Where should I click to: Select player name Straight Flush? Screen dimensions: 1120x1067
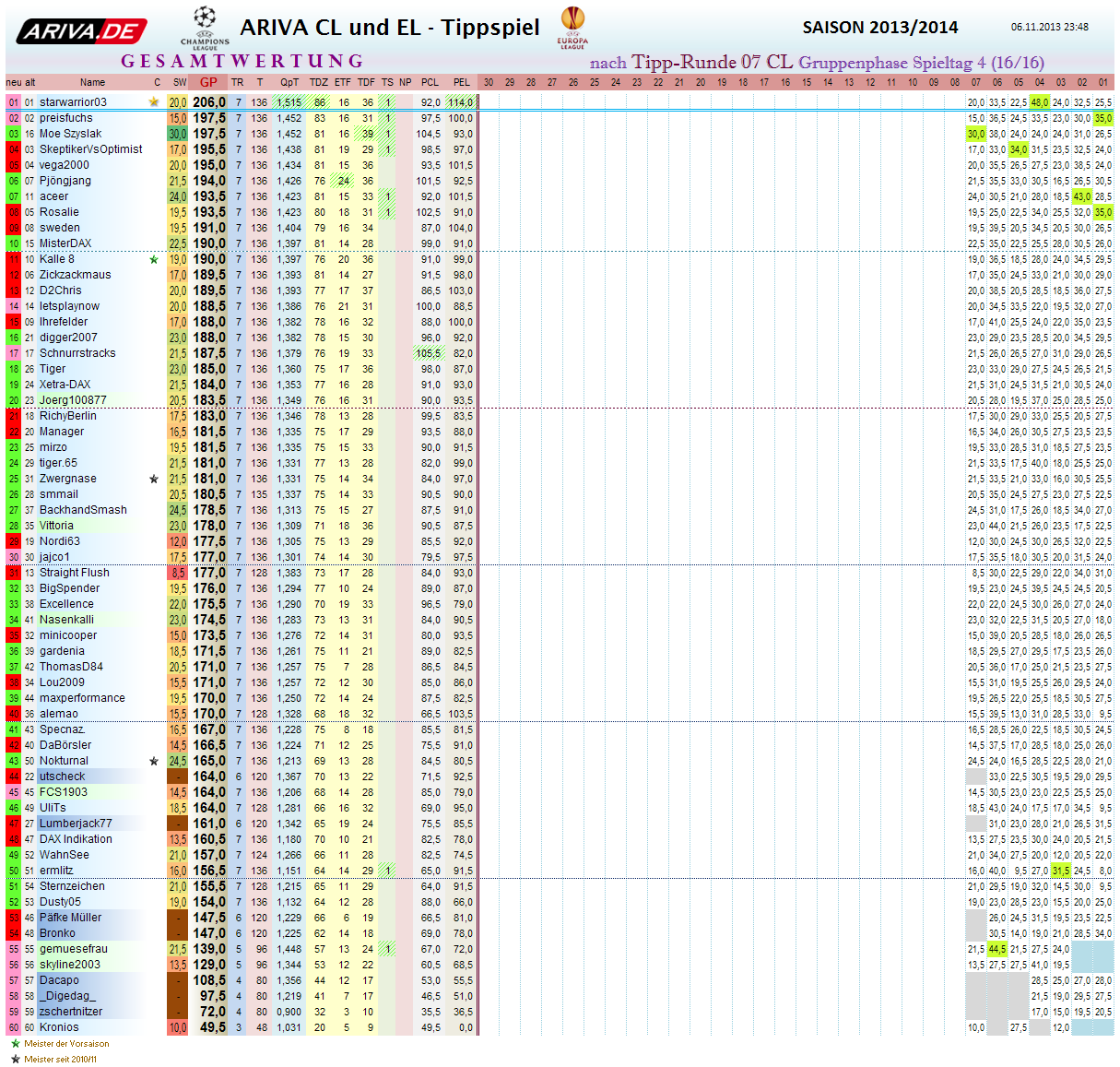74,573
